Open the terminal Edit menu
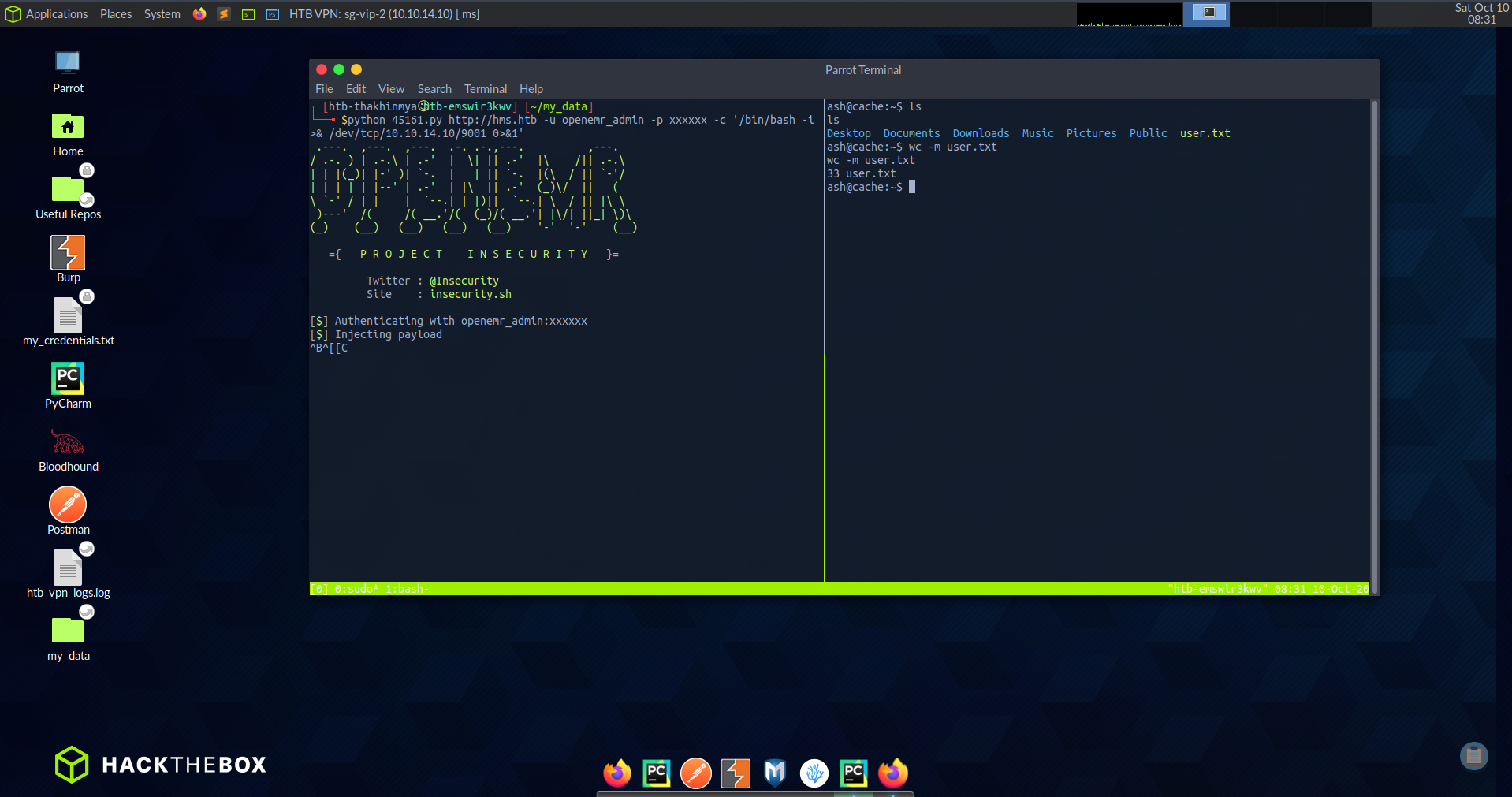This screenshot has height=797, width=1512. coord(356,89)
